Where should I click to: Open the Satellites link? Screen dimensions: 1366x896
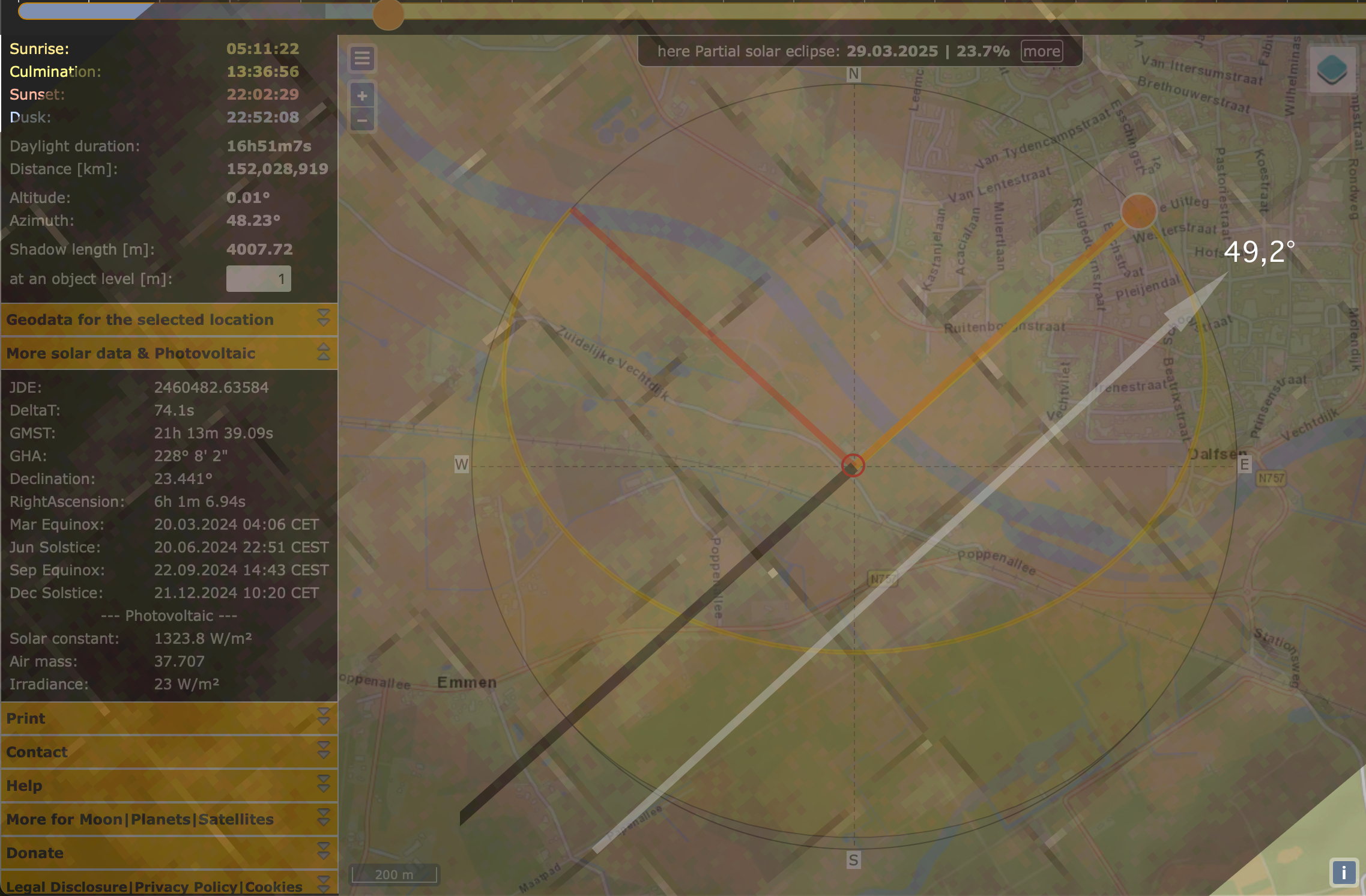point(236,819)
